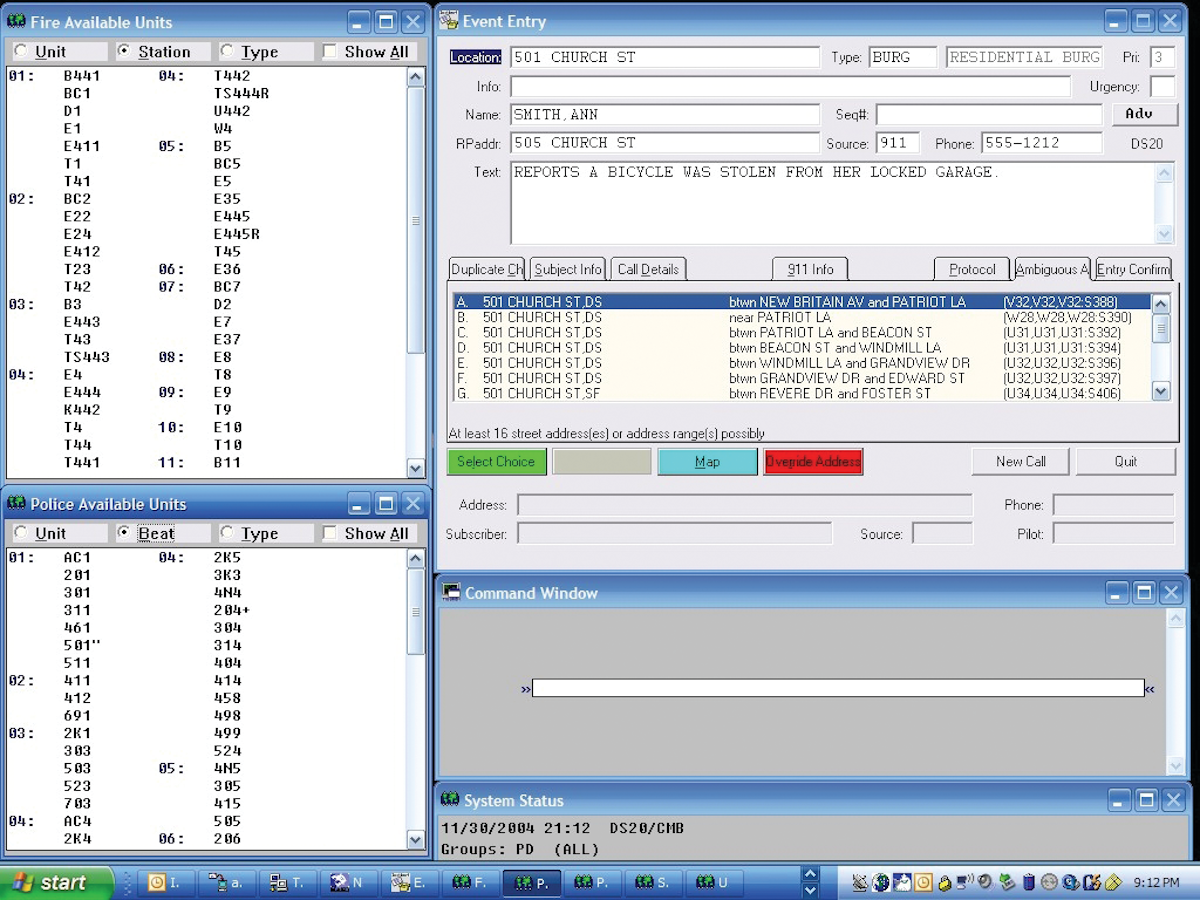Click the Command Window title bar icon
Viewport: 1200px width, 900px height.
(451, 593)
